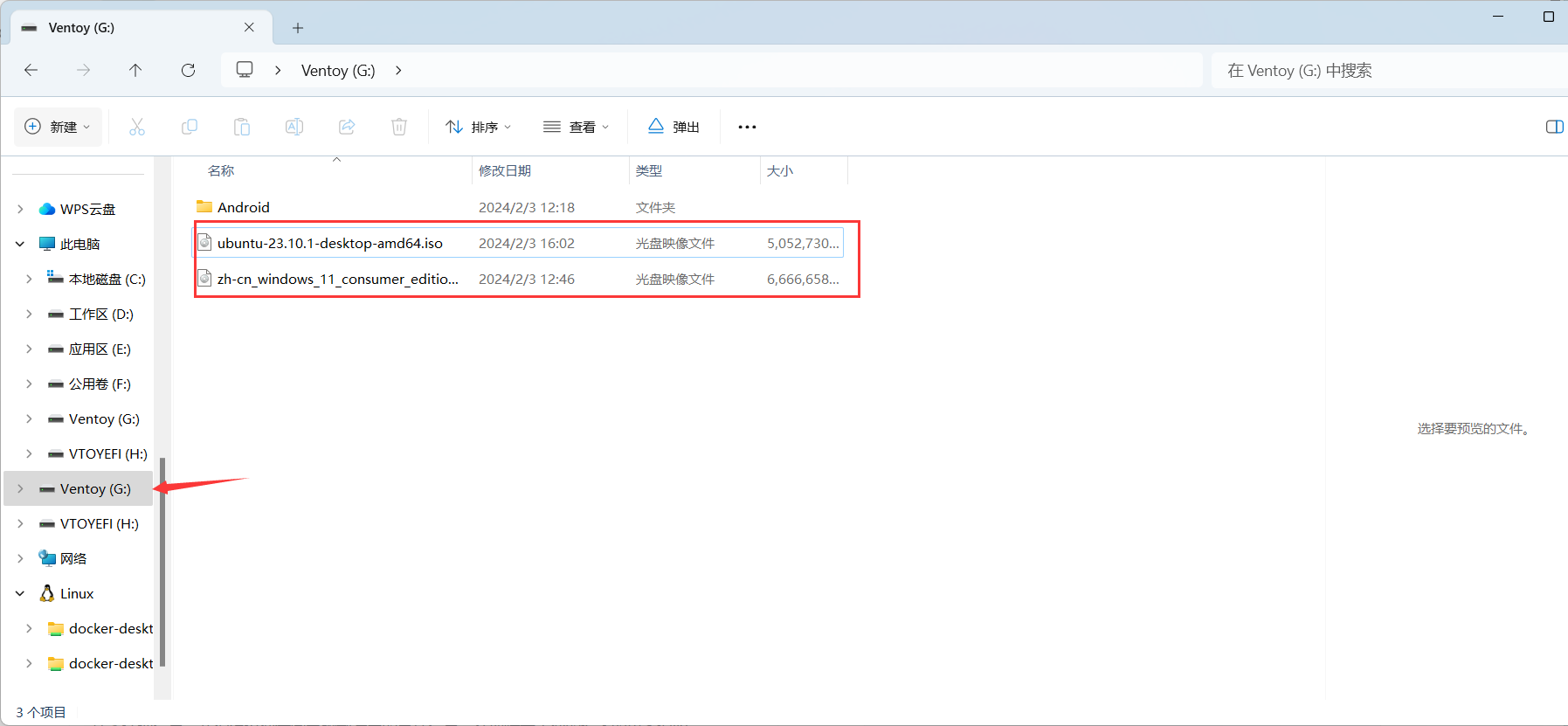The image size is (1568, 726).
Task: Click the zh-cn_windows_11 ISO file icon
Action: tap(204, 278)
